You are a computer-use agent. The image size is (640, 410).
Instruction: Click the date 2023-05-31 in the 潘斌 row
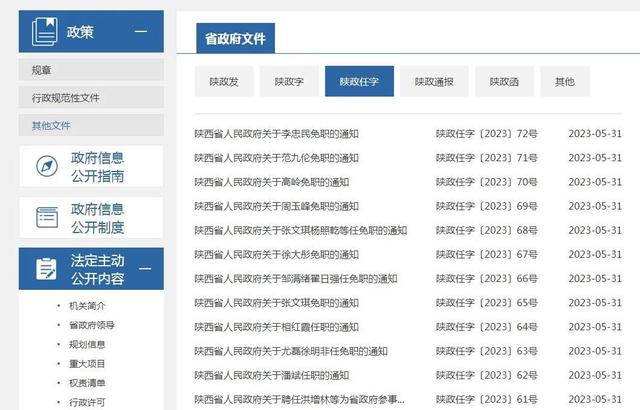[x=595, y=375]
